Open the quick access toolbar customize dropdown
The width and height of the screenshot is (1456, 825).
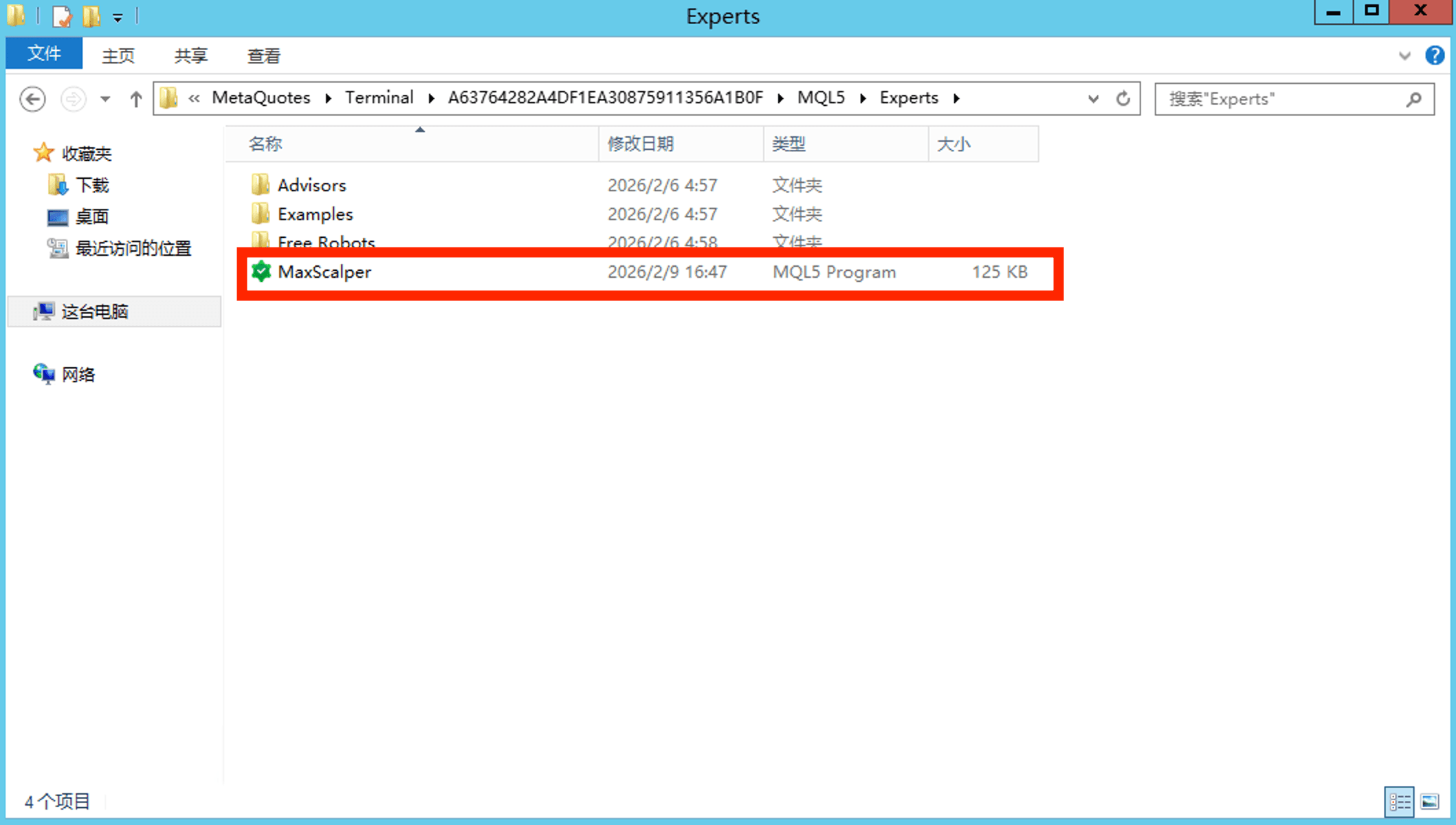click(x=118, y=17)
